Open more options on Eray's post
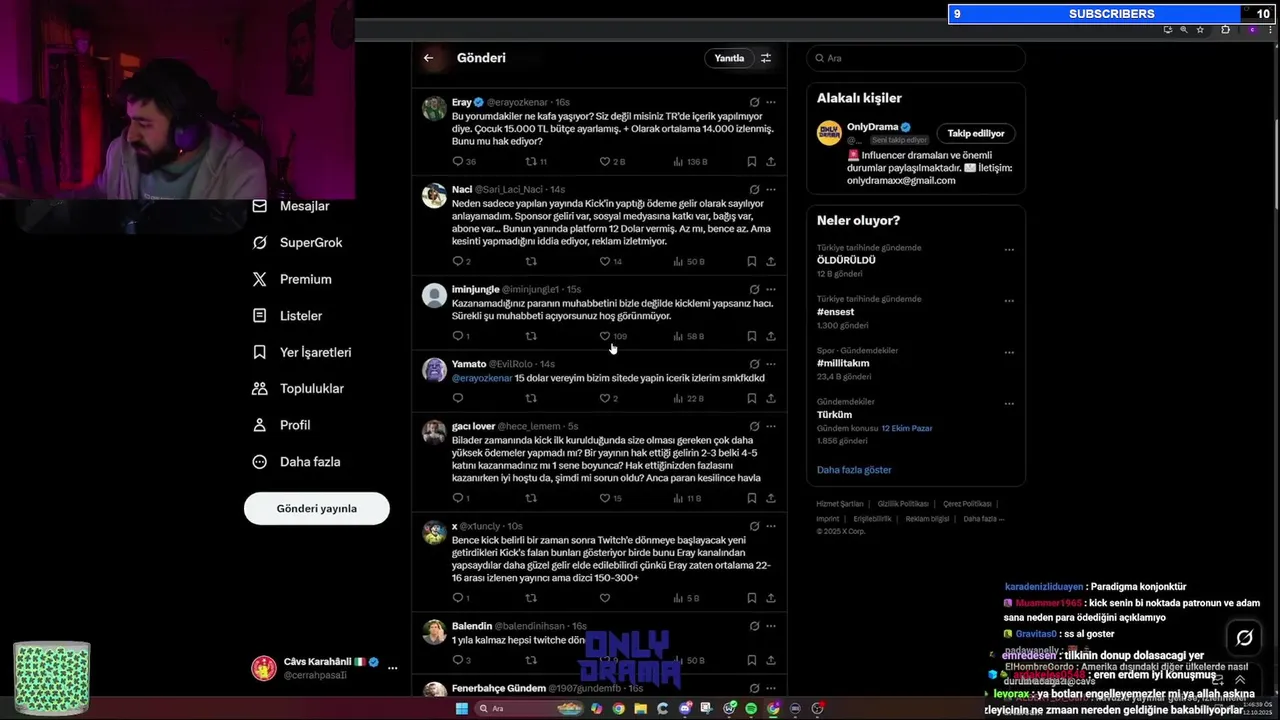This screenshot has height=720, width=1280. (771, 102)
